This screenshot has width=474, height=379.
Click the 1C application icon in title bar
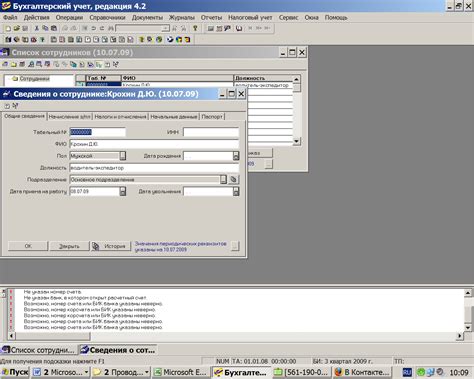[6, 6]
